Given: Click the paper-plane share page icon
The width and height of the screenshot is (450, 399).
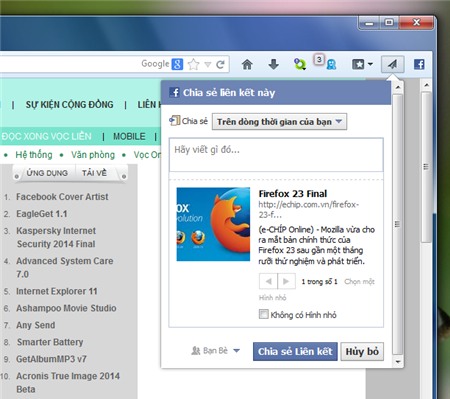Looking at the screenshot, I should coord(392,64).
